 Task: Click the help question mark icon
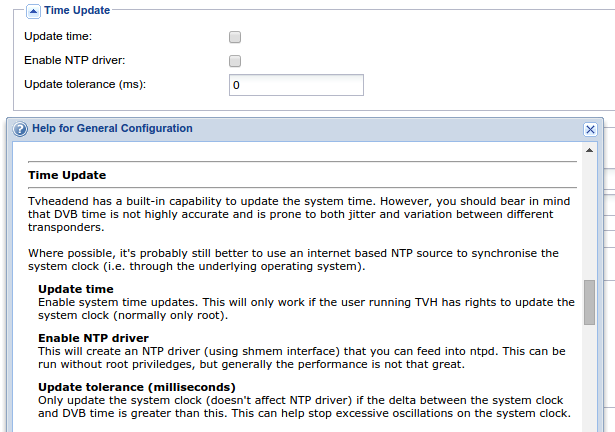click(x=20, y=129)
